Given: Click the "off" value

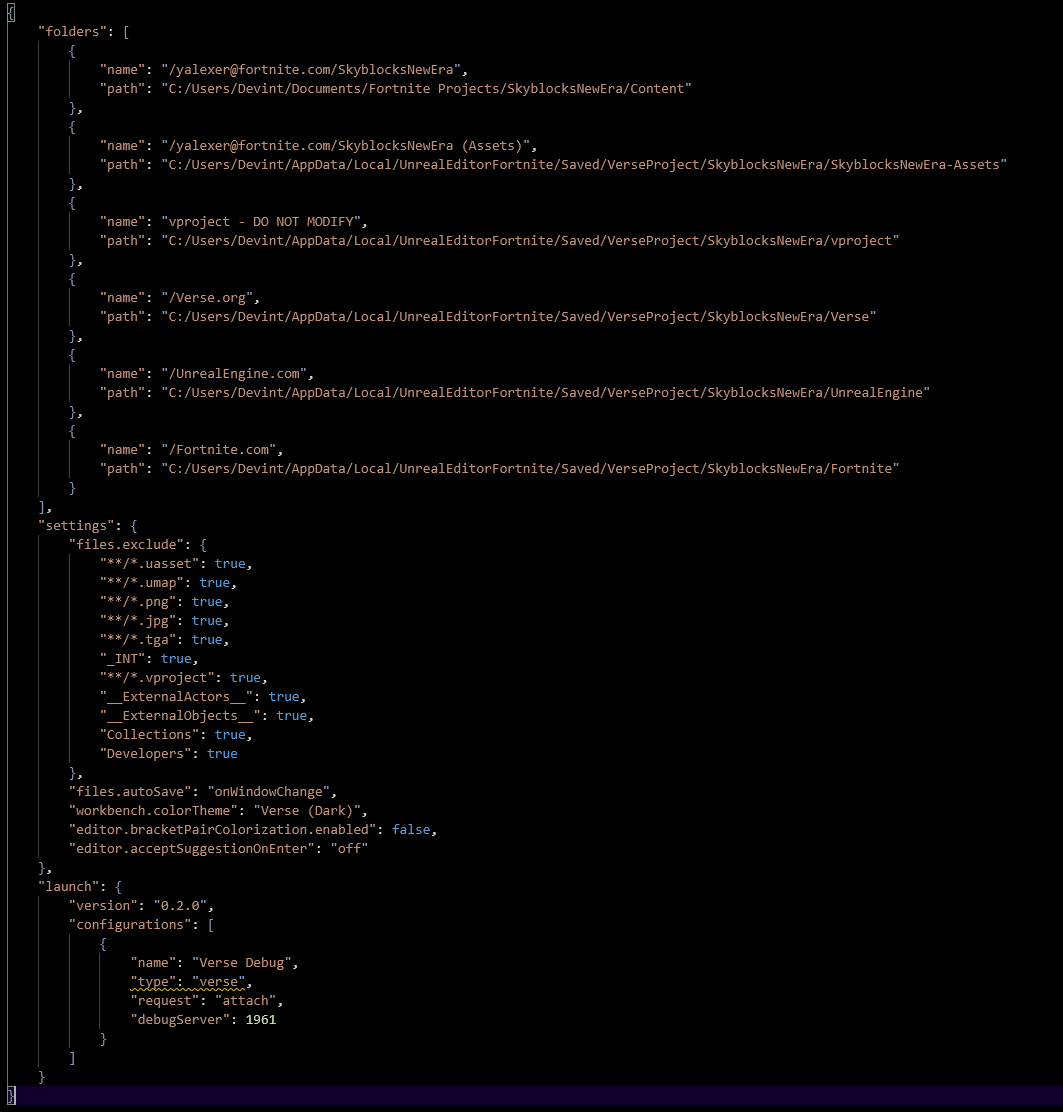Looking at the screenshot, I should [x=349, y=848].
